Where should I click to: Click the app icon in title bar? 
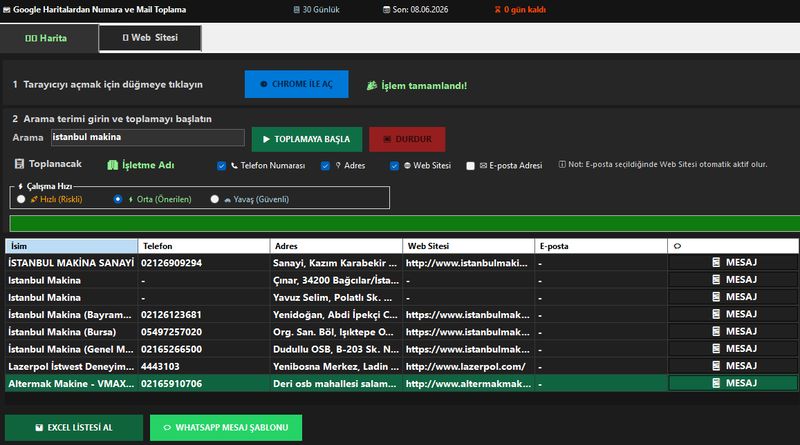(7, 10)
